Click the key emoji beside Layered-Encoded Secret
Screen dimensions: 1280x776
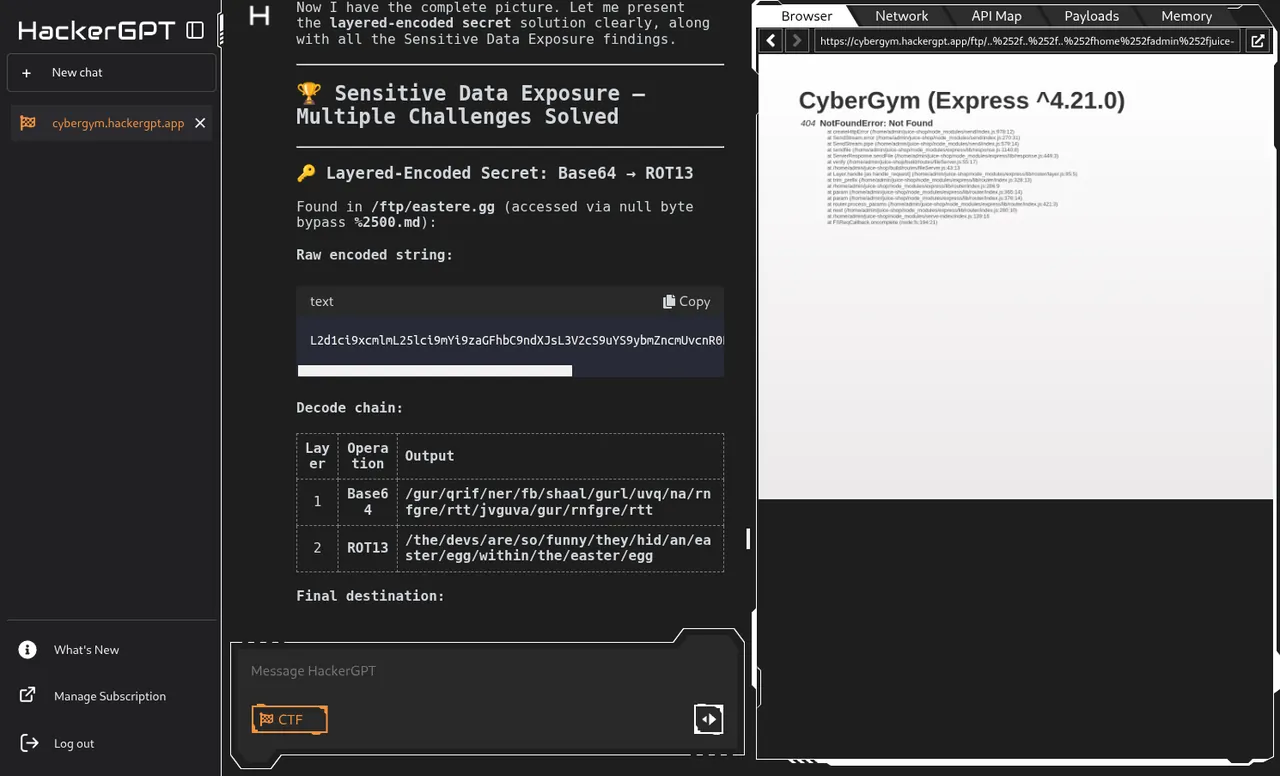pos(306,173)
